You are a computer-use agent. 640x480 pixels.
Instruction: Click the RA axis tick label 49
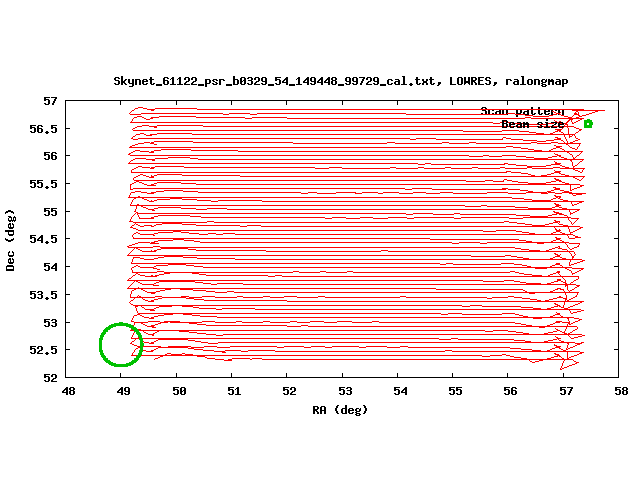click(124, 391)
